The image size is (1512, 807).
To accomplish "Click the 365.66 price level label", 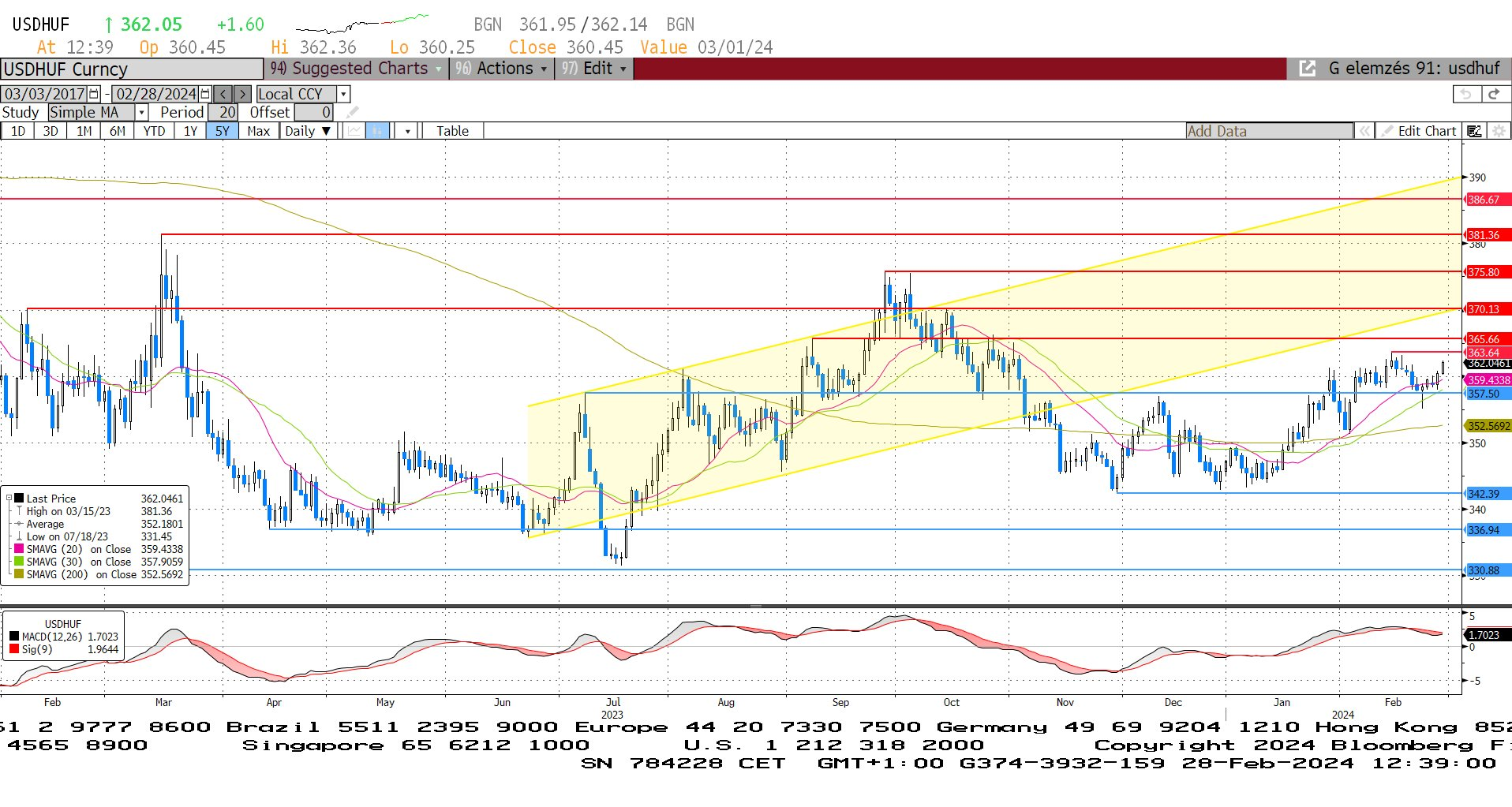I will [1487, 339].
